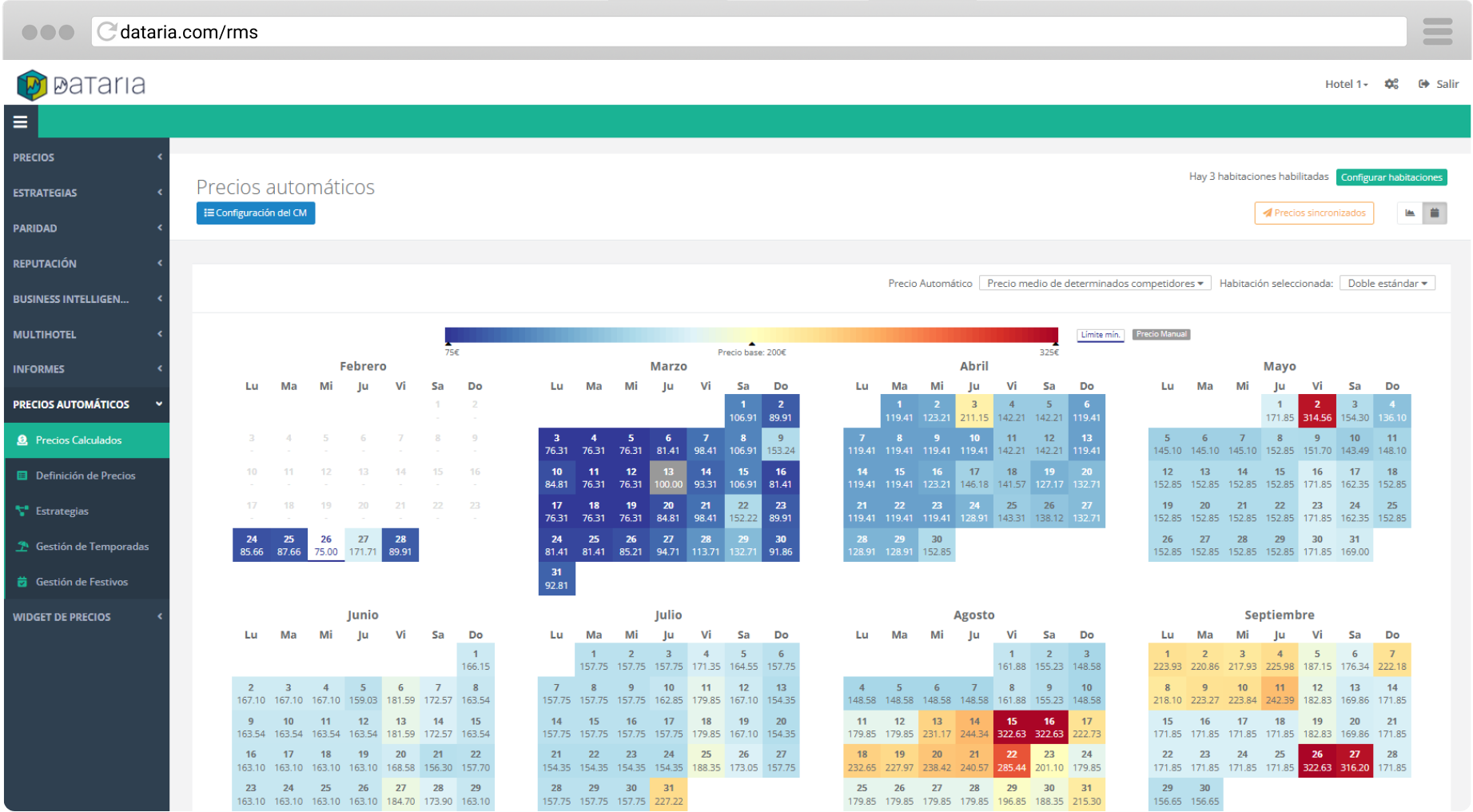Open Precio Automático strategy dropdown
This screenshot has height=812, width=1473.
(x=1095, y=283)
